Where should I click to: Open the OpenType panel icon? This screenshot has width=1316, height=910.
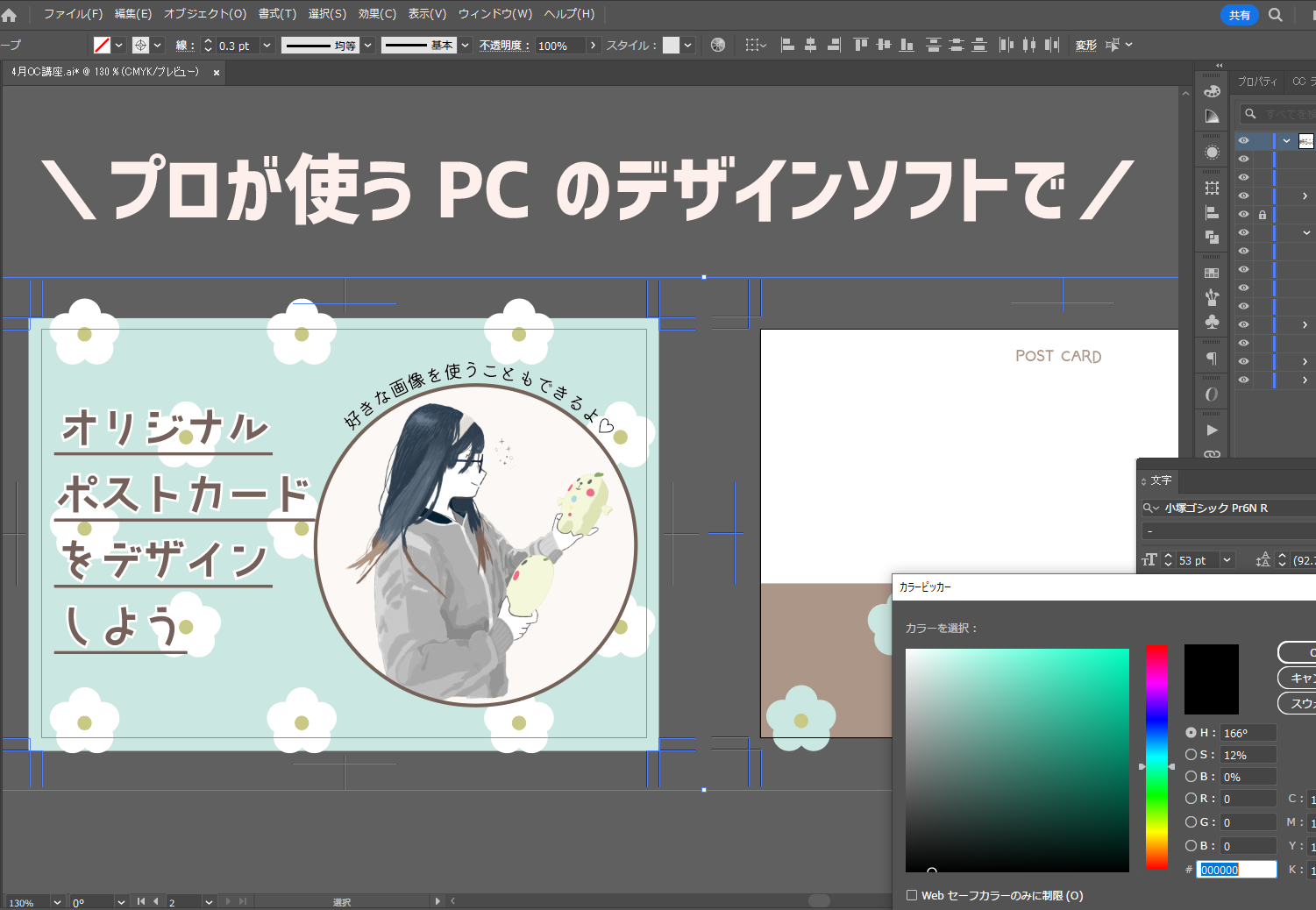point(1212,395)
